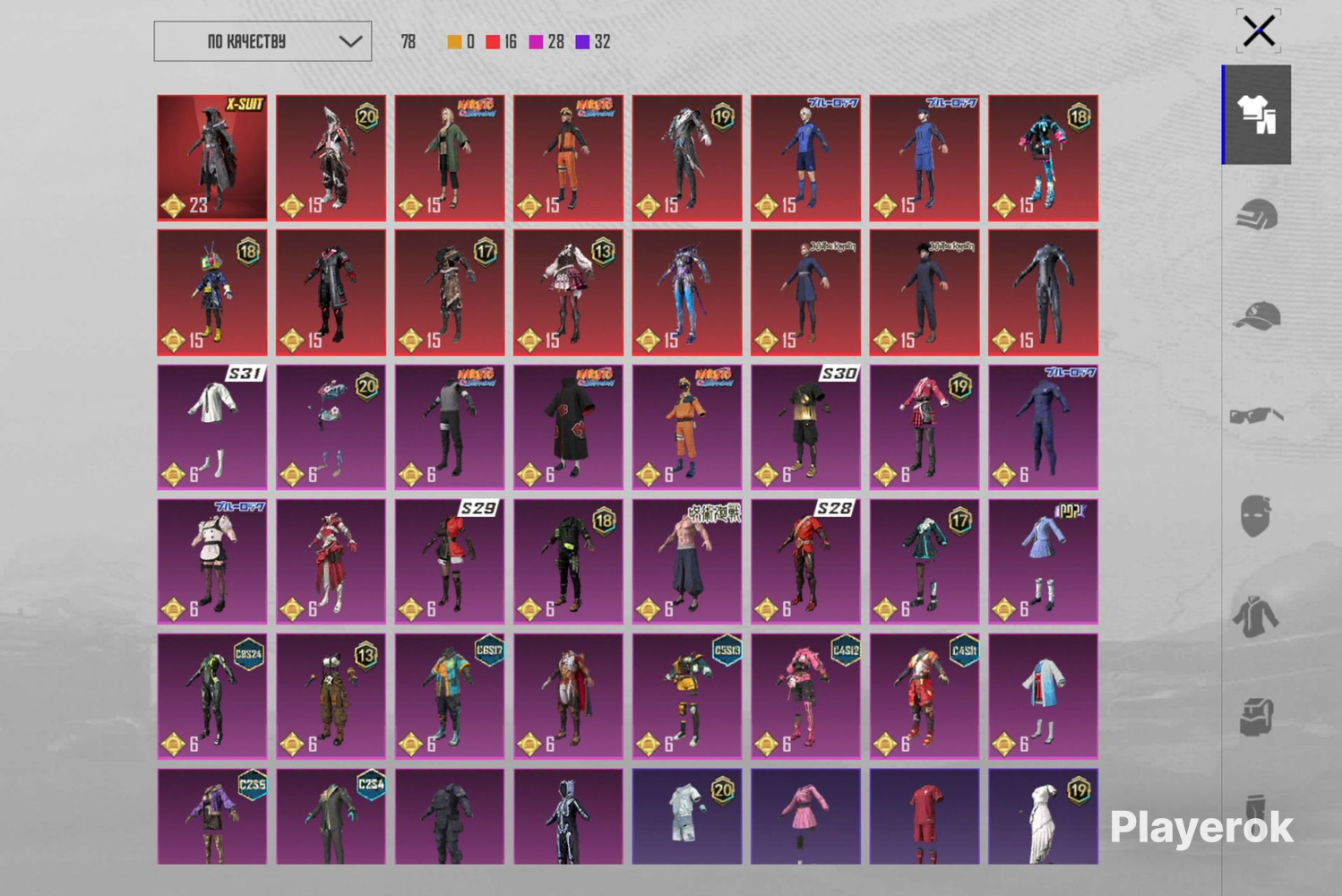Select the camo outfit with 13 badge

pyautogui.click(x=331, y=696)
